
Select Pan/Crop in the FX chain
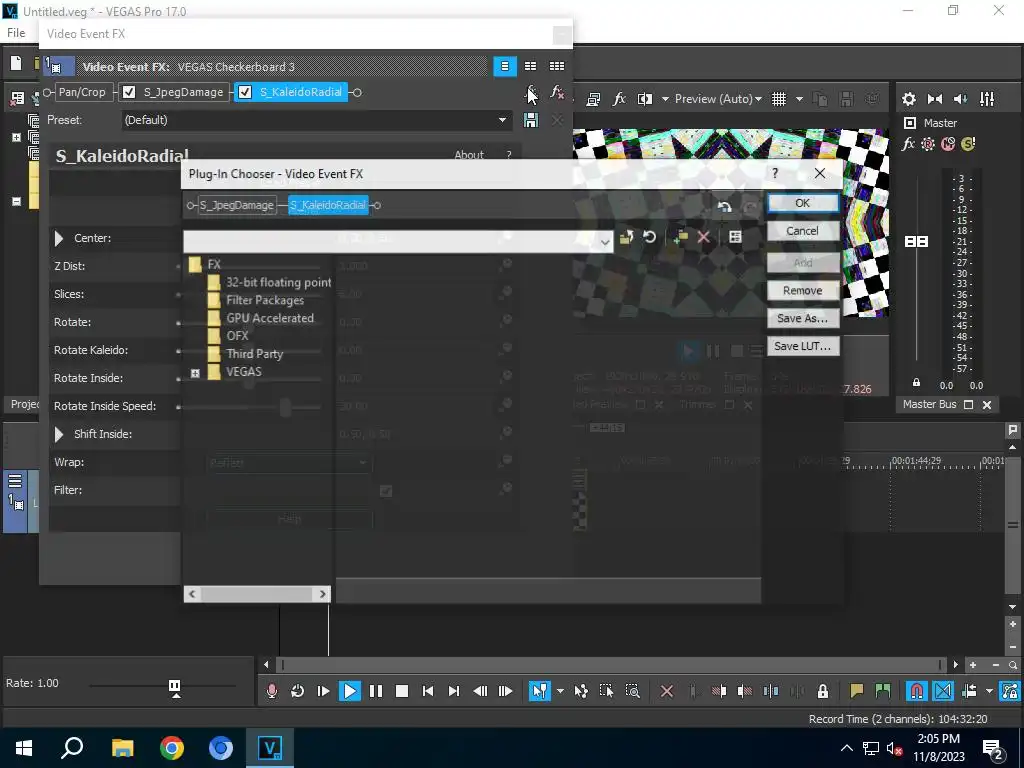pos(82,92)
